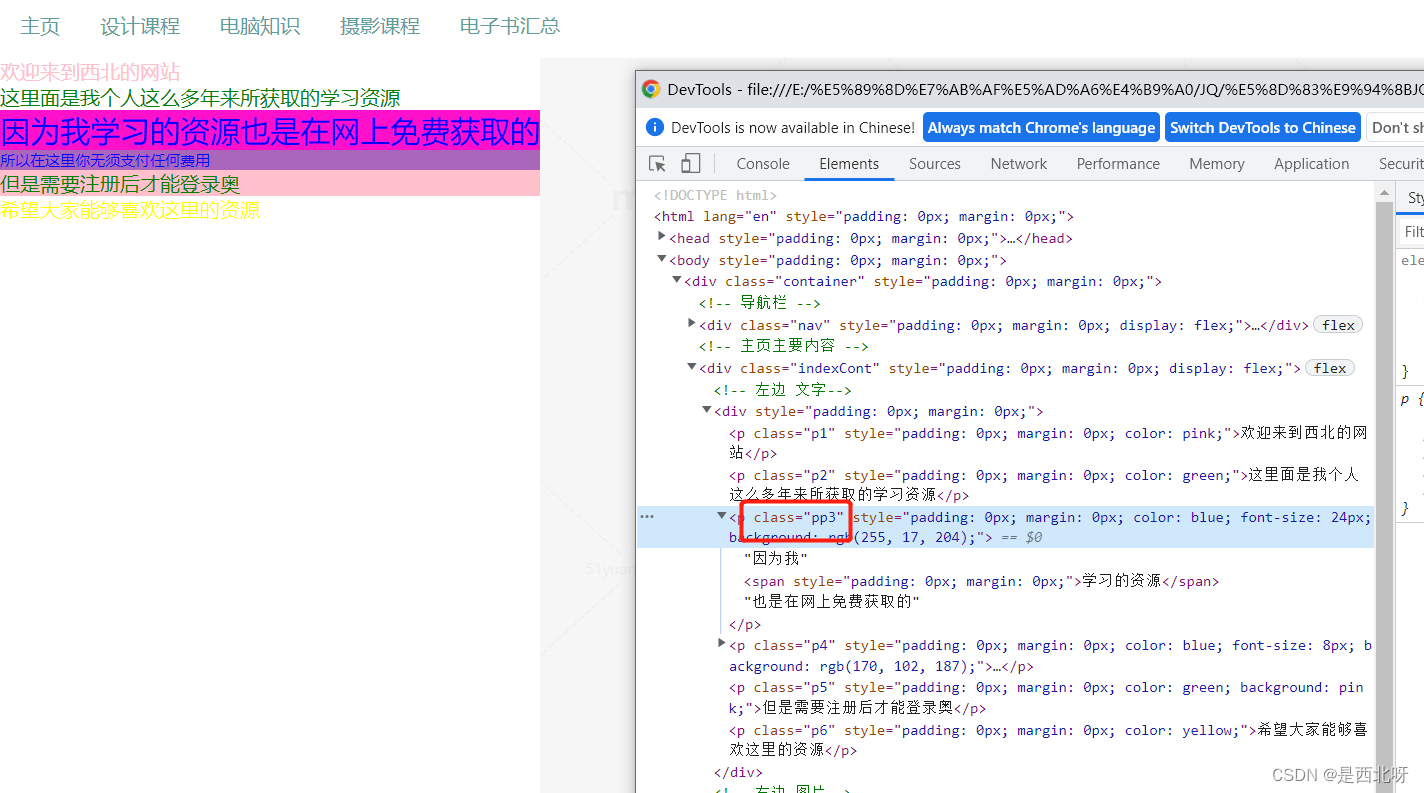Select the html lang en element row
The image size is (1424, 793).
864,216
